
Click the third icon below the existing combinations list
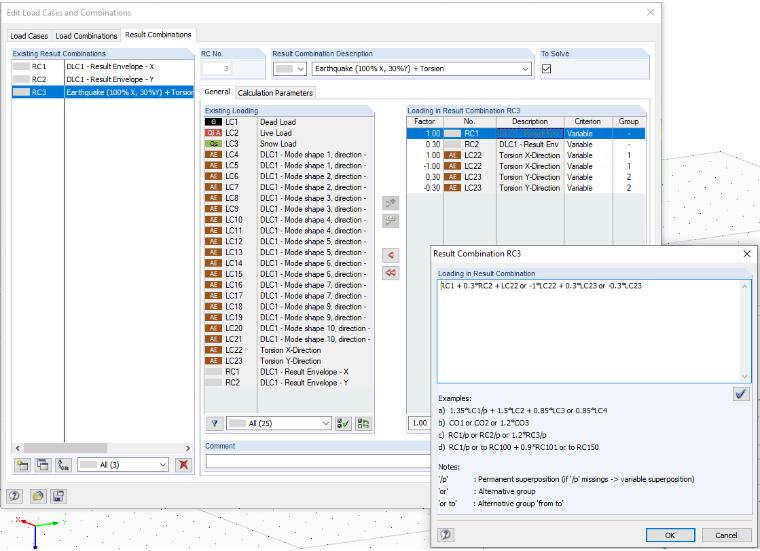63,465
